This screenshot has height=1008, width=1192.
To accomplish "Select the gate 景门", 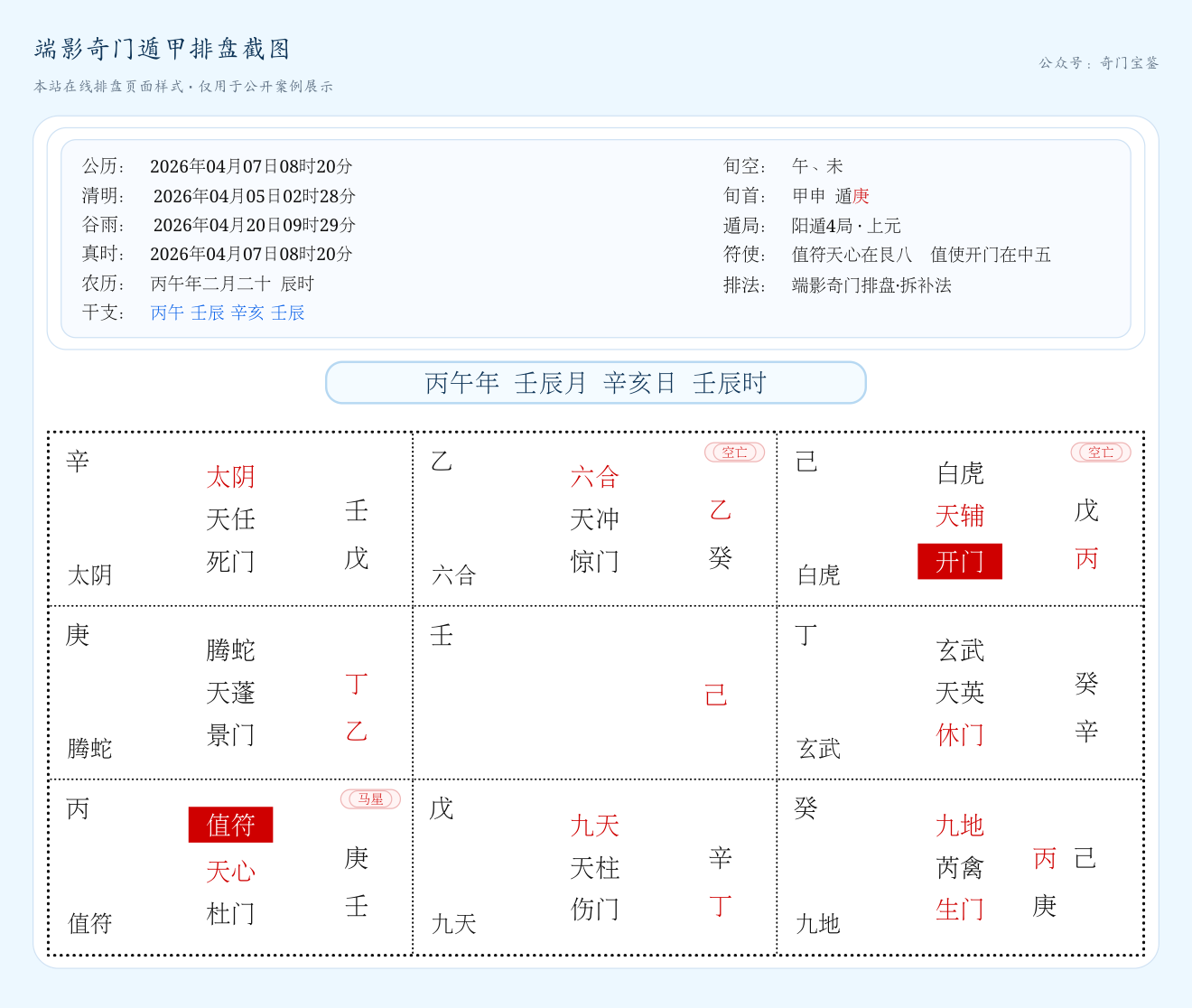I will [230, 735].
